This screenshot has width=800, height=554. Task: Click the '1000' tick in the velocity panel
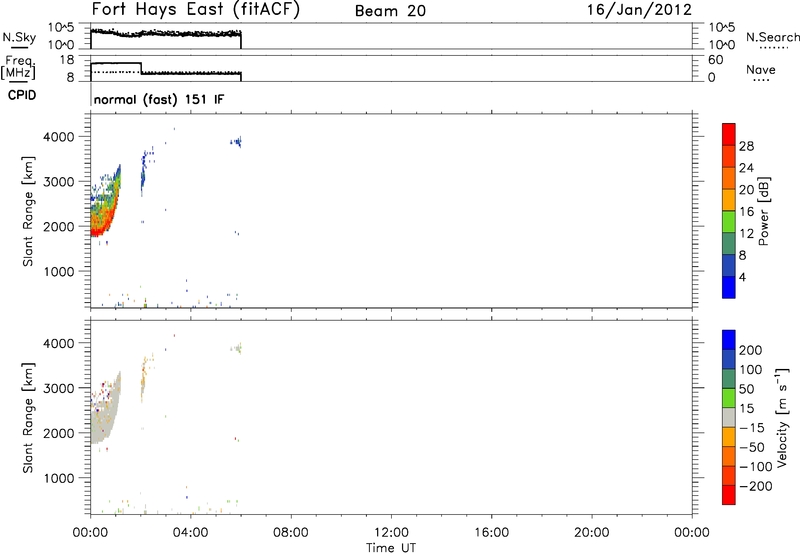(x=58, y=478)
